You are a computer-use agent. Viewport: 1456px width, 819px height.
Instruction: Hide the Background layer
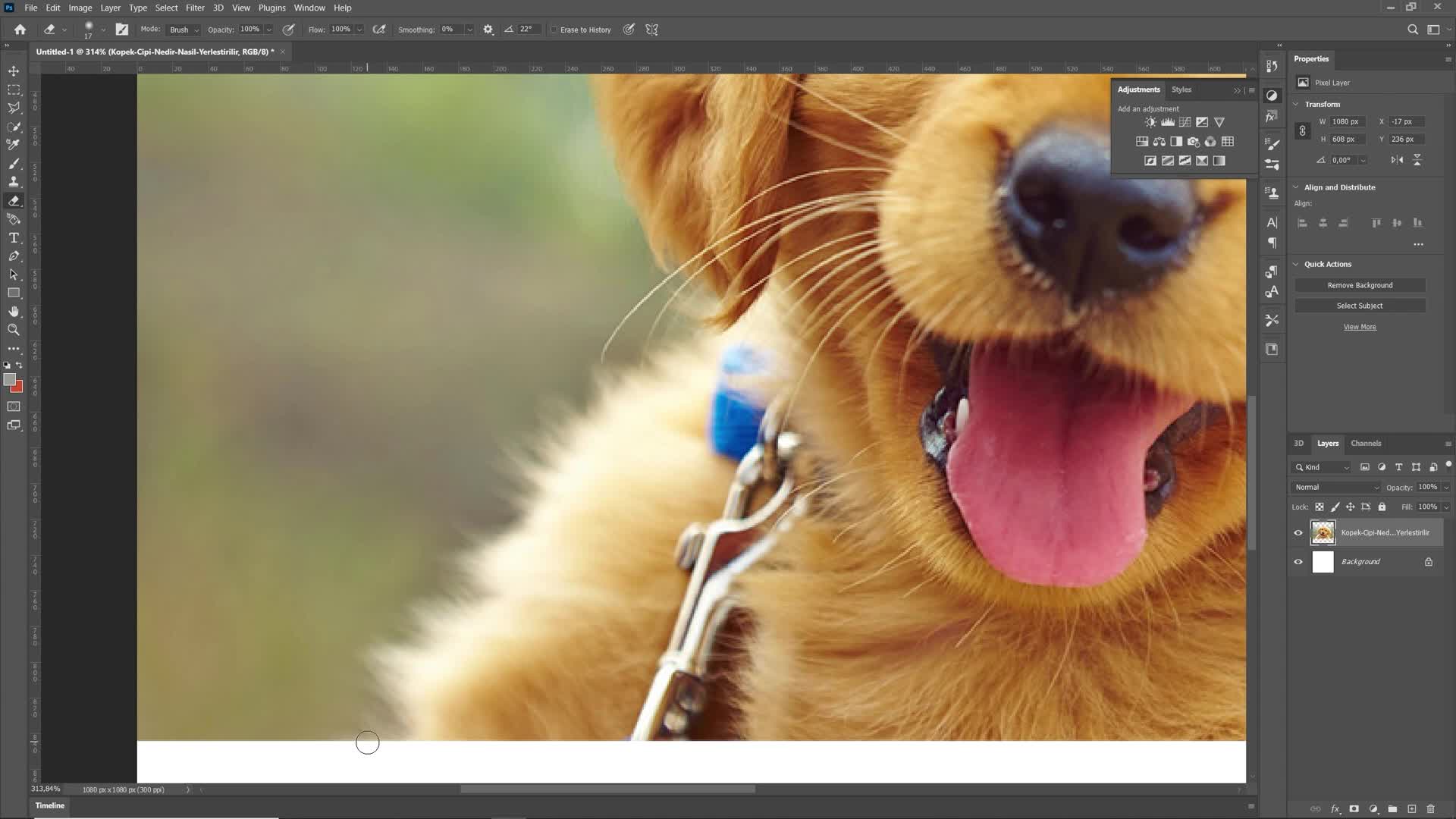click(x=1298, y=562)
